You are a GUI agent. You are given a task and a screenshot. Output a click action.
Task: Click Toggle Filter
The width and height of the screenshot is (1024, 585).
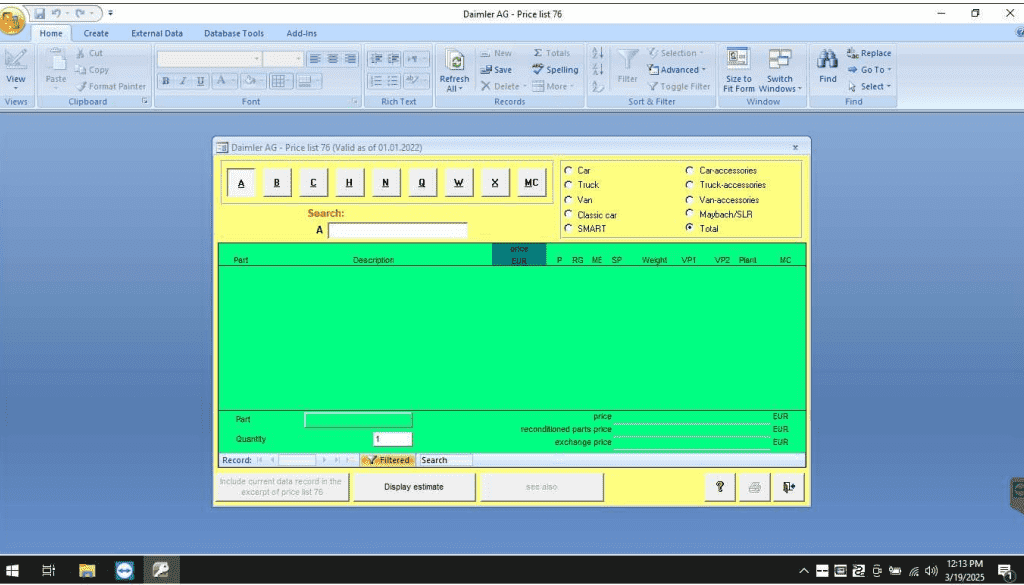679,86
